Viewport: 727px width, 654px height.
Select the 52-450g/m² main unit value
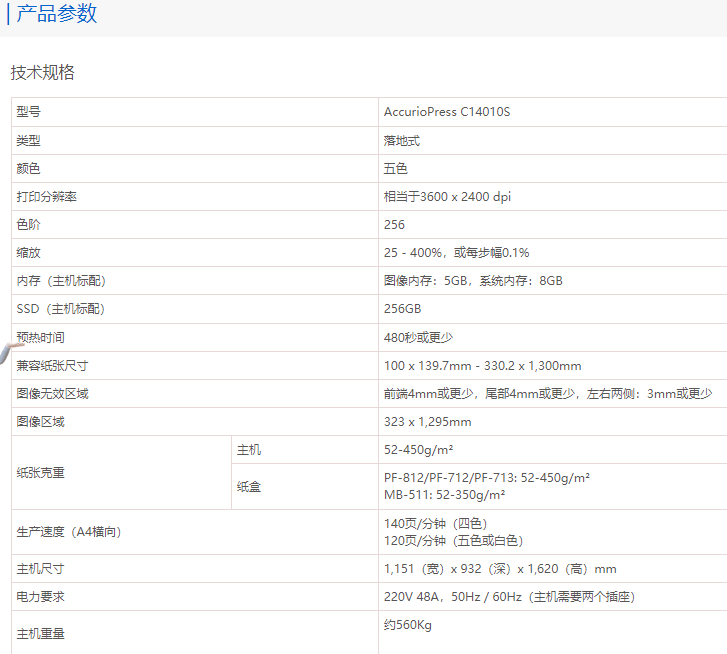419,450
